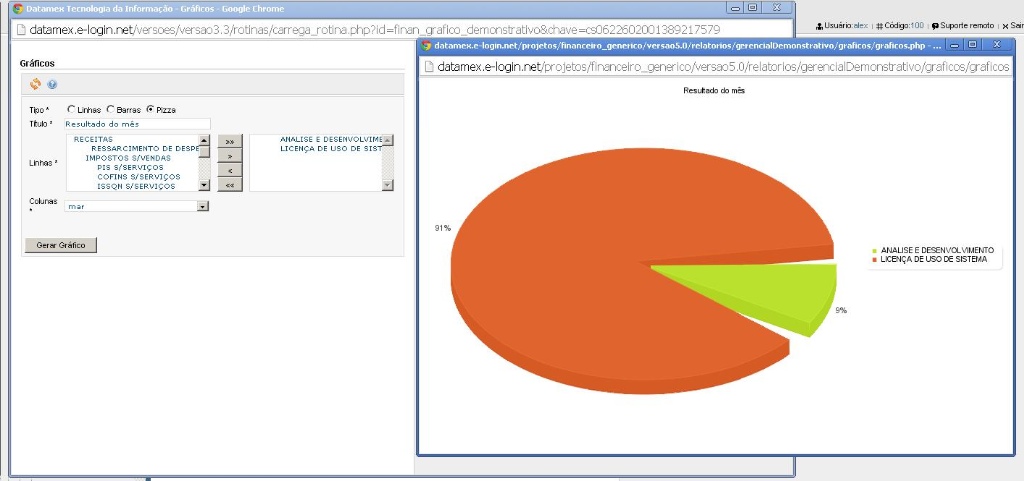Minimize the chart popup window
1024x481 pixels.
pos(955,45)
